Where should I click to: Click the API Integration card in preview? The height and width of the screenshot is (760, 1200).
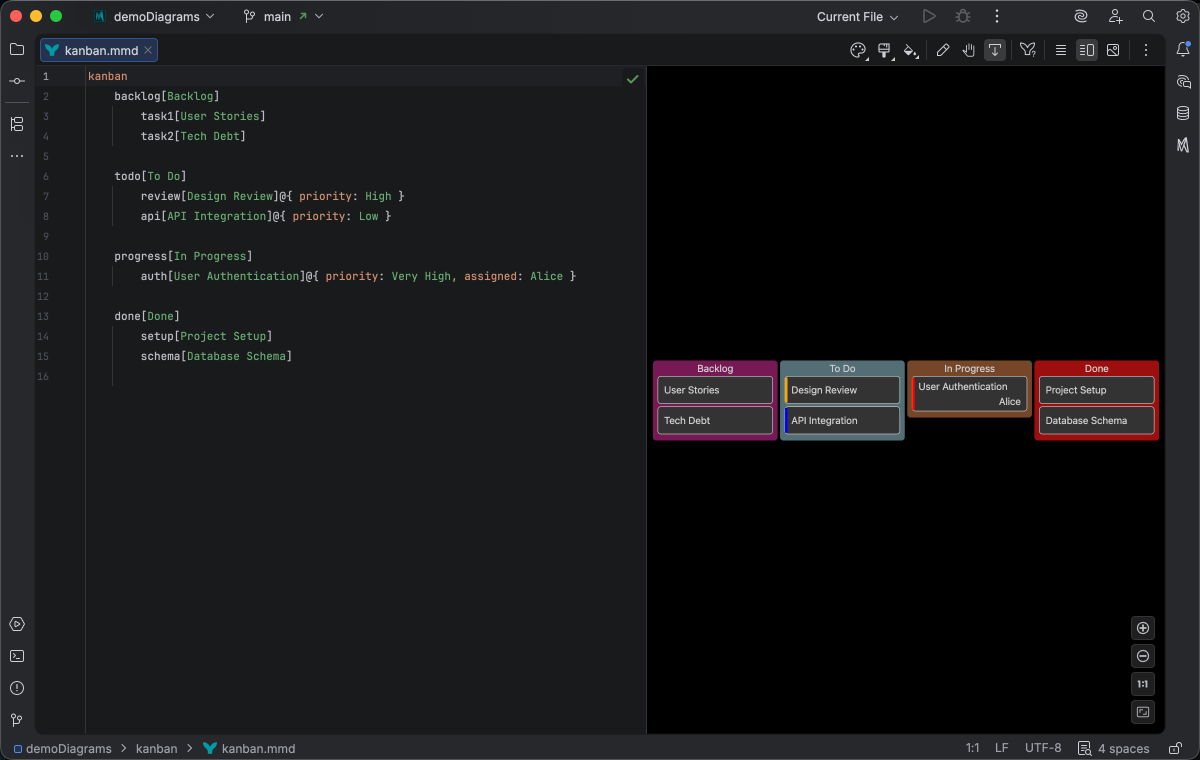[x=842, y=420]
